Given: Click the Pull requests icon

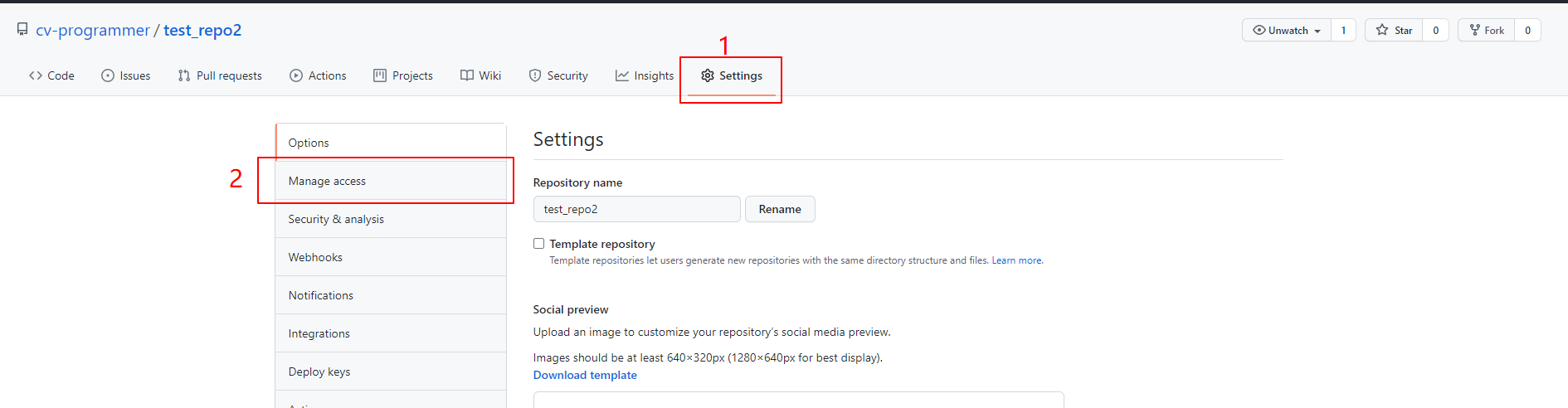Looking at the screenshot, I should click(x=184, y=75).
